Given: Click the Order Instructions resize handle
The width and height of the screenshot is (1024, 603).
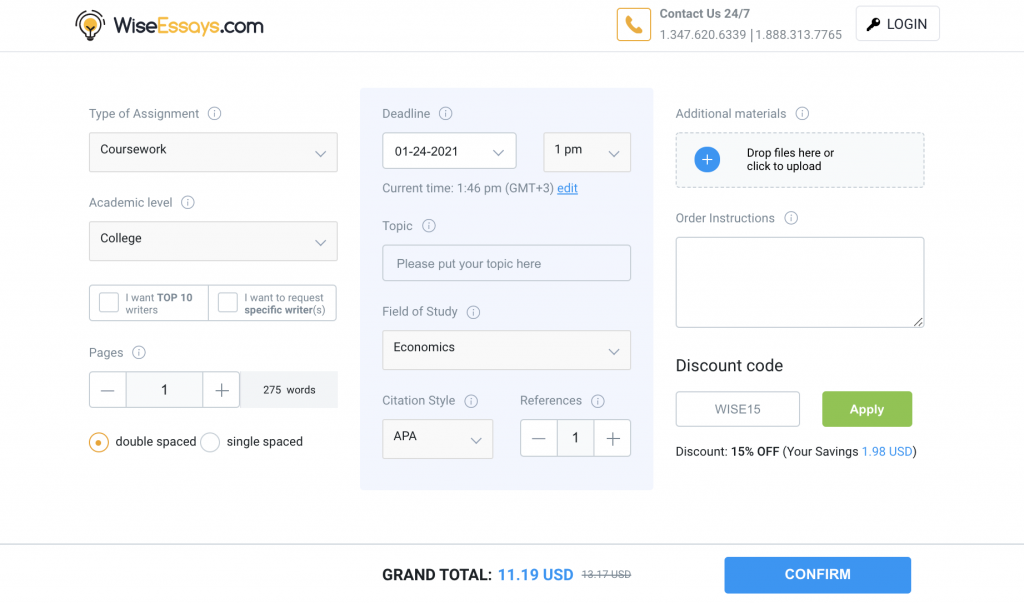Looking at the screenshot, I should 918,321.
